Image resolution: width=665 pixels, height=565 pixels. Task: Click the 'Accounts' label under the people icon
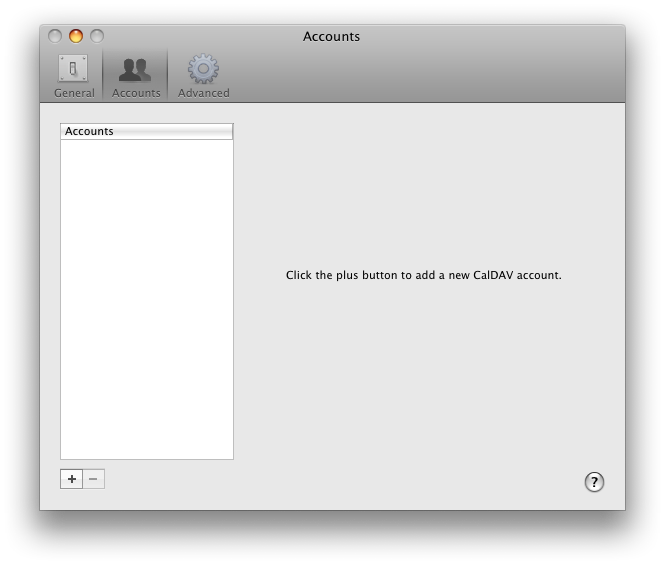[x=136, y=93]
